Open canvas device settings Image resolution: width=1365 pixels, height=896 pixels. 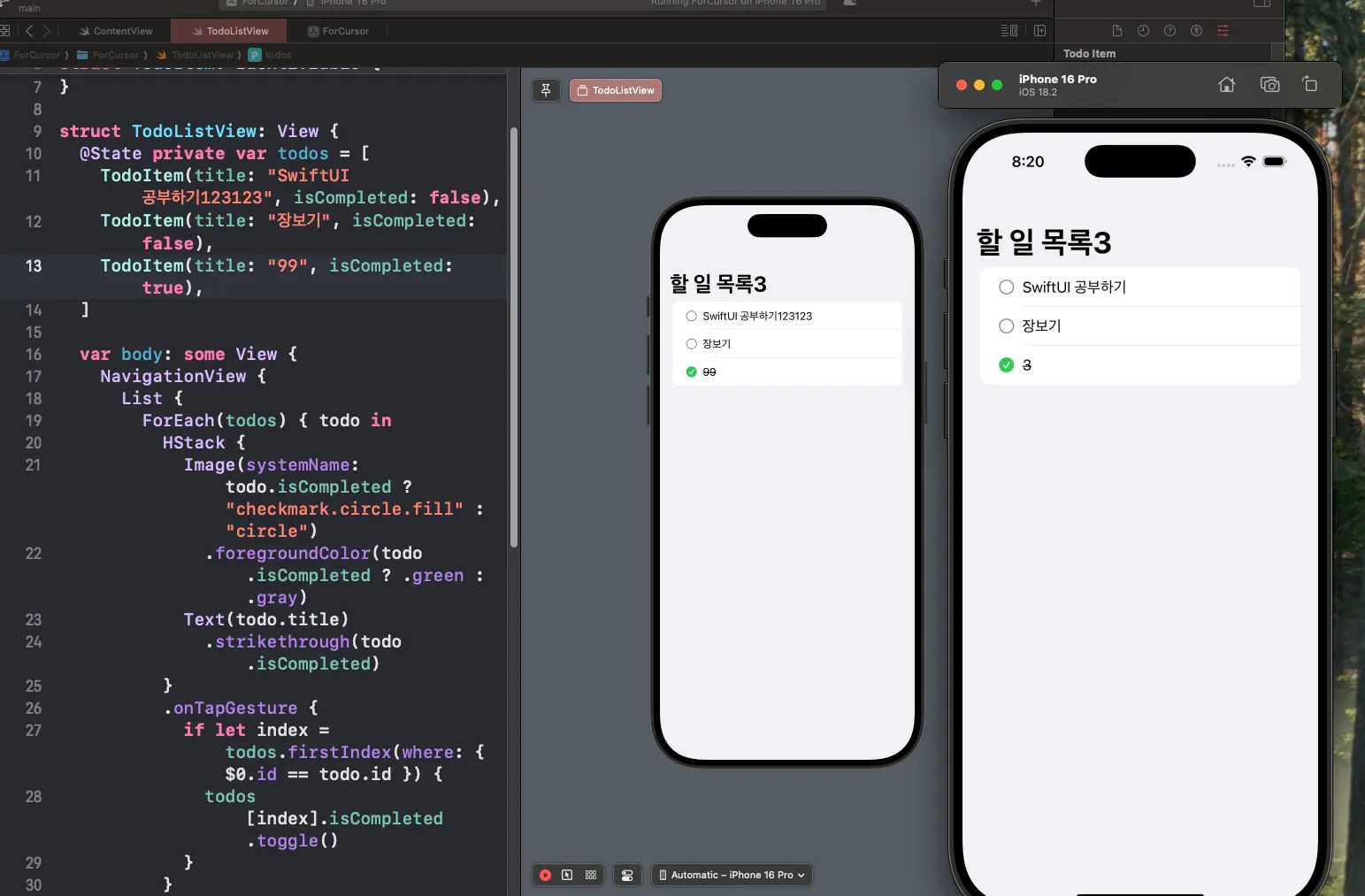coord(627,875)
